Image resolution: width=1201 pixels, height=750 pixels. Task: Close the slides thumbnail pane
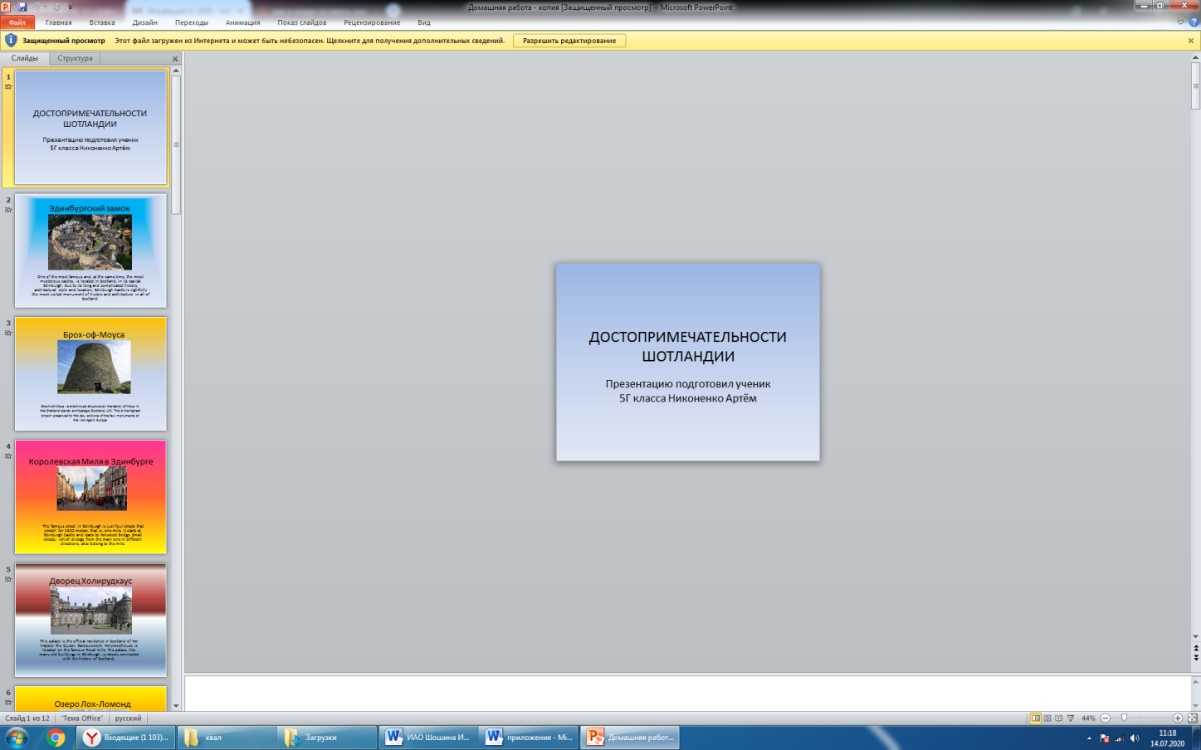175,59
